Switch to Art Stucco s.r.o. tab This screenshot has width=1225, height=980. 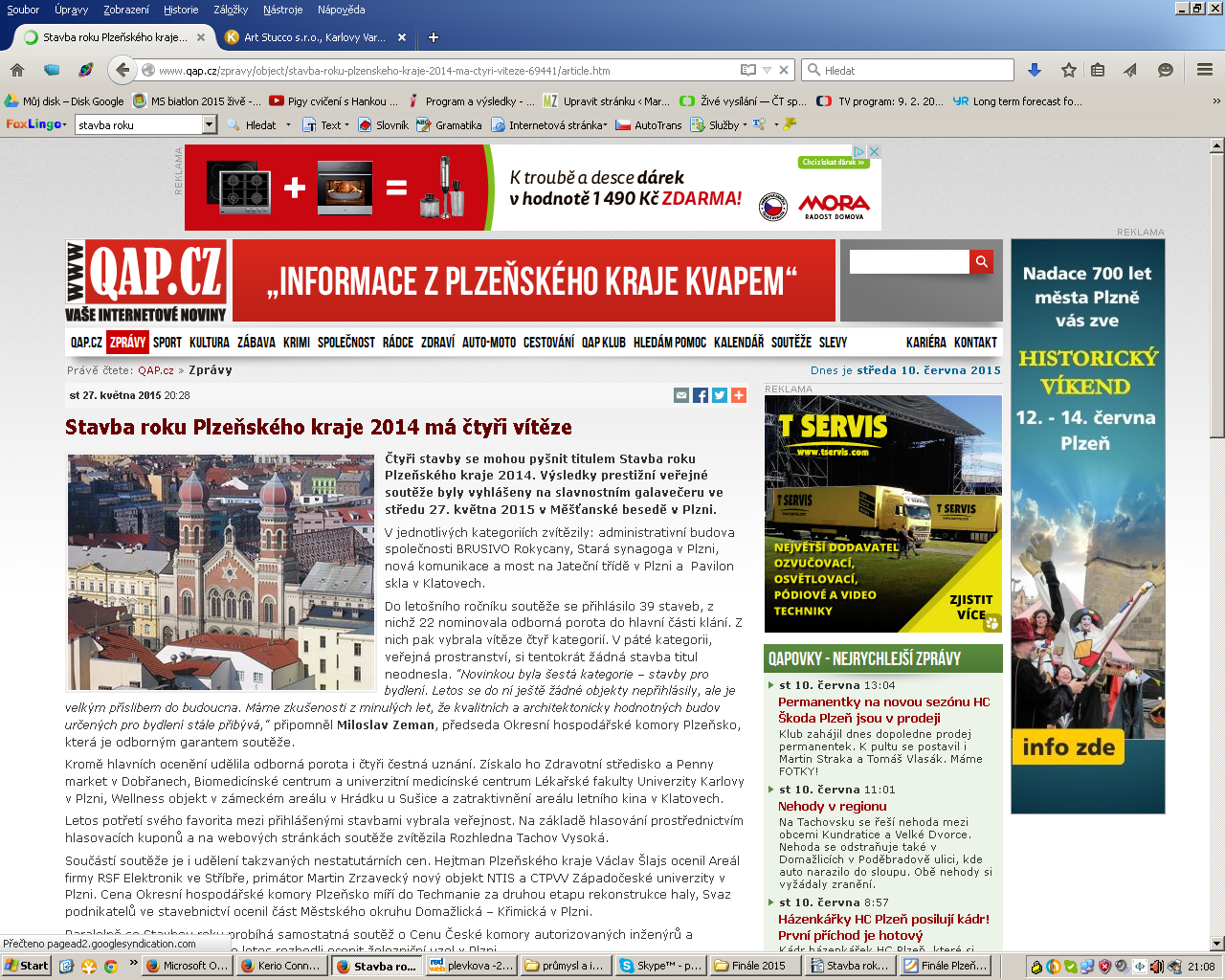(315, 37)
